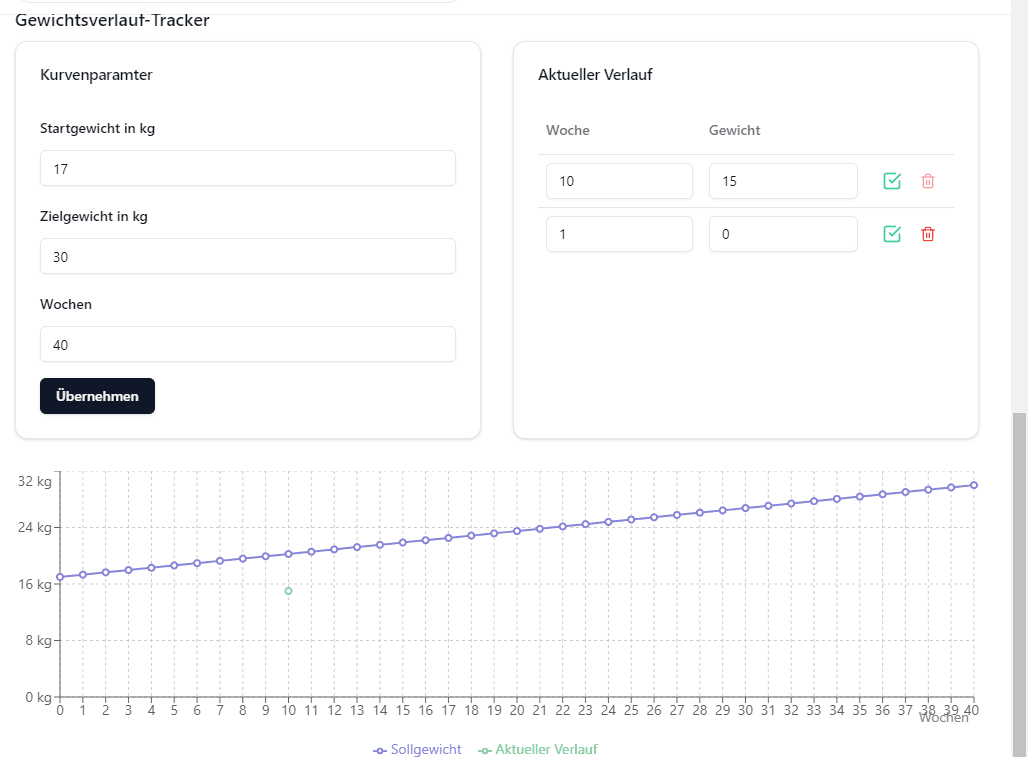The image size is (1028, 757).
Task: Focus the Startgewicht in kg field
Action: [248, 168]
